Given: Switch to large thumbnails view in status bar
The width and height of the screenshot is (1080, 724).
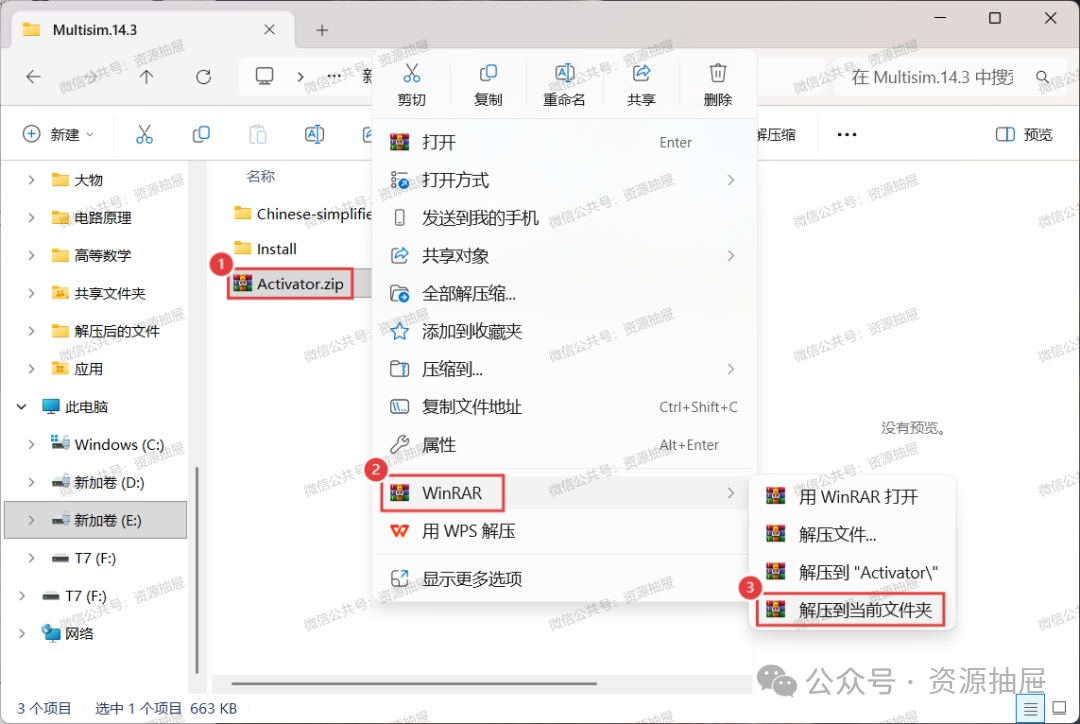Looking at the screenshot, I should click(x=1059, y=708).
